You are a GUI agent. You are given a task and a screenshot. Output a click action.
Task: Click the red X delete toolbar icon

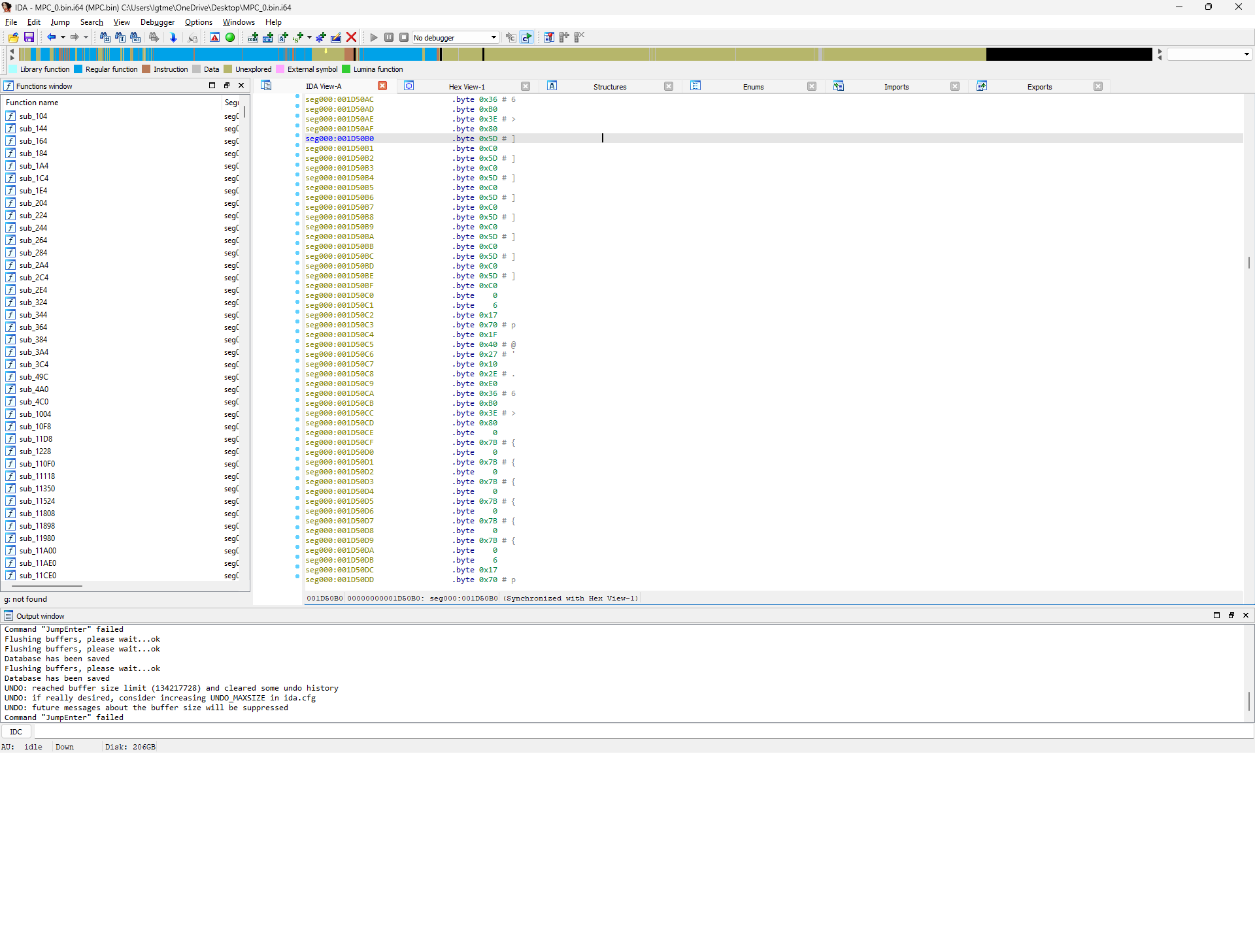tap(351, 37)
